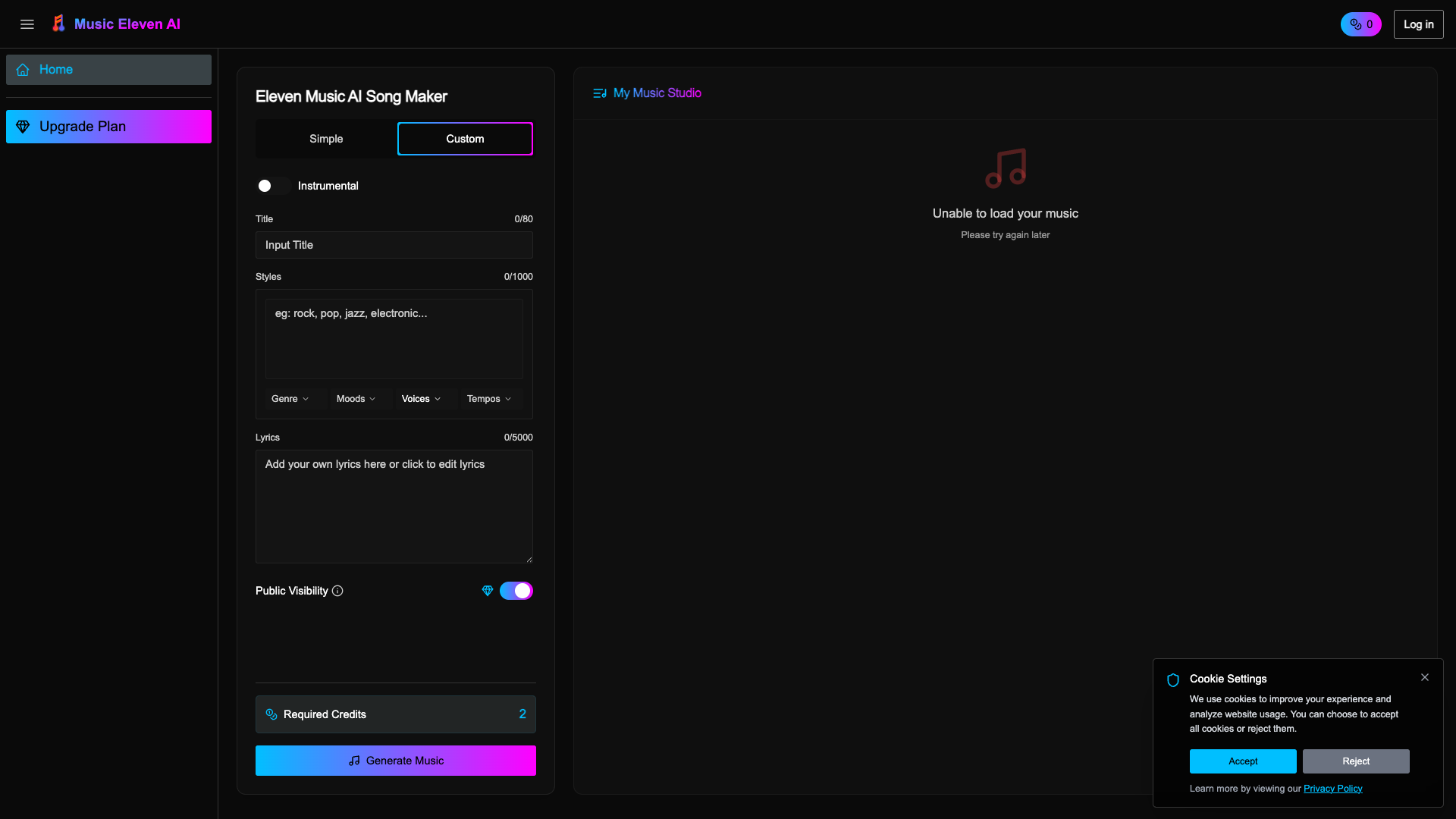
Task: Click the Styles character counter 0/1000
Action: point(519,277)
